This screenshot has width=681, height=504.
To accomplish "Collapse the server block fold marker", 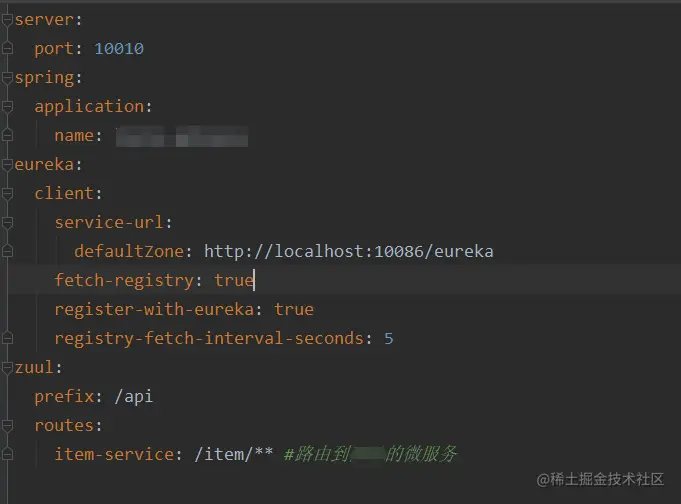I will pos(7,19).
